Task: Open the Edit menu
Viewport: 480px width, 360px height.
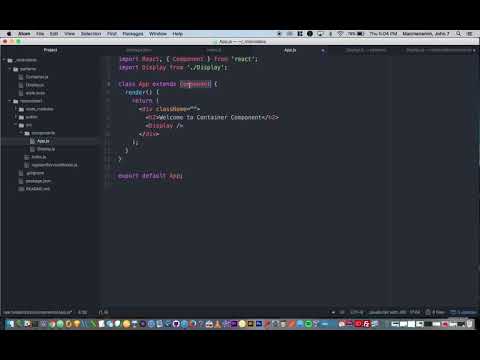Action: coord(54,34)
